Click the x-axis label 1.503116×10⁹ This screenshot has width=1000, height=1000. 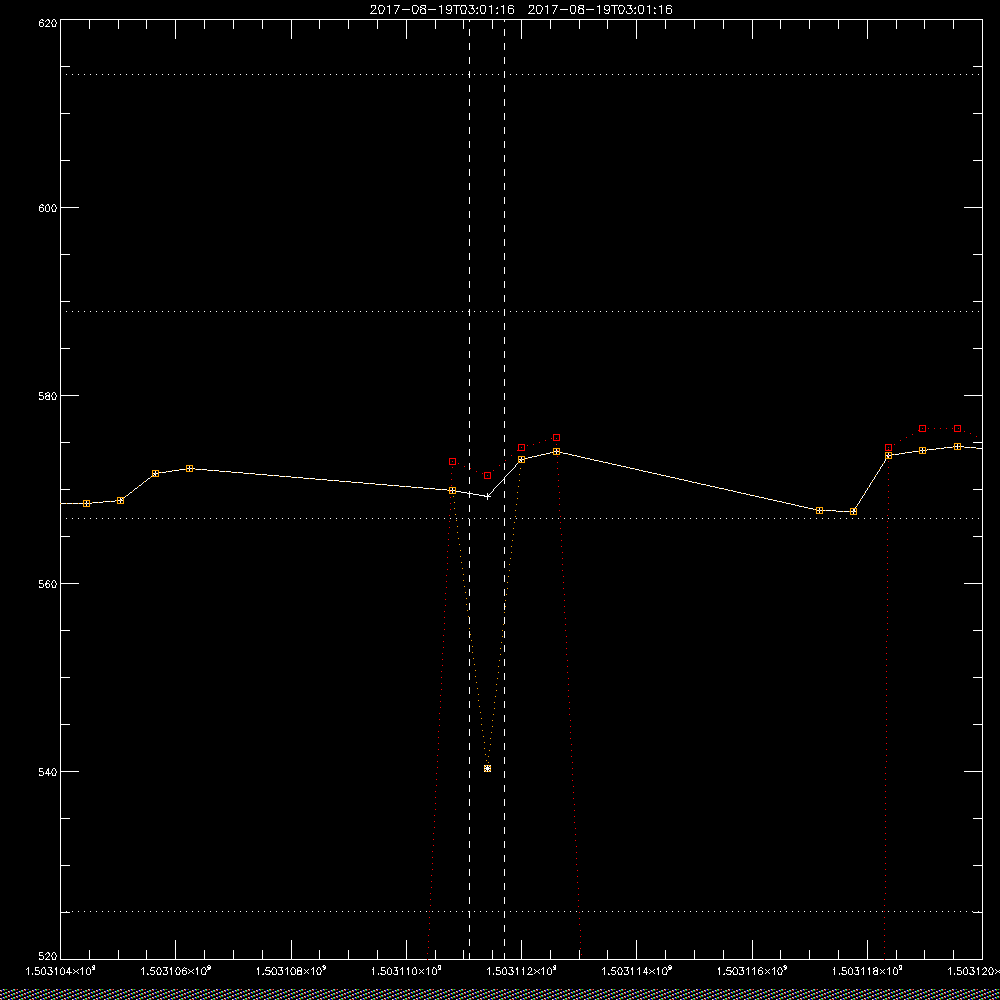[753, 971]
